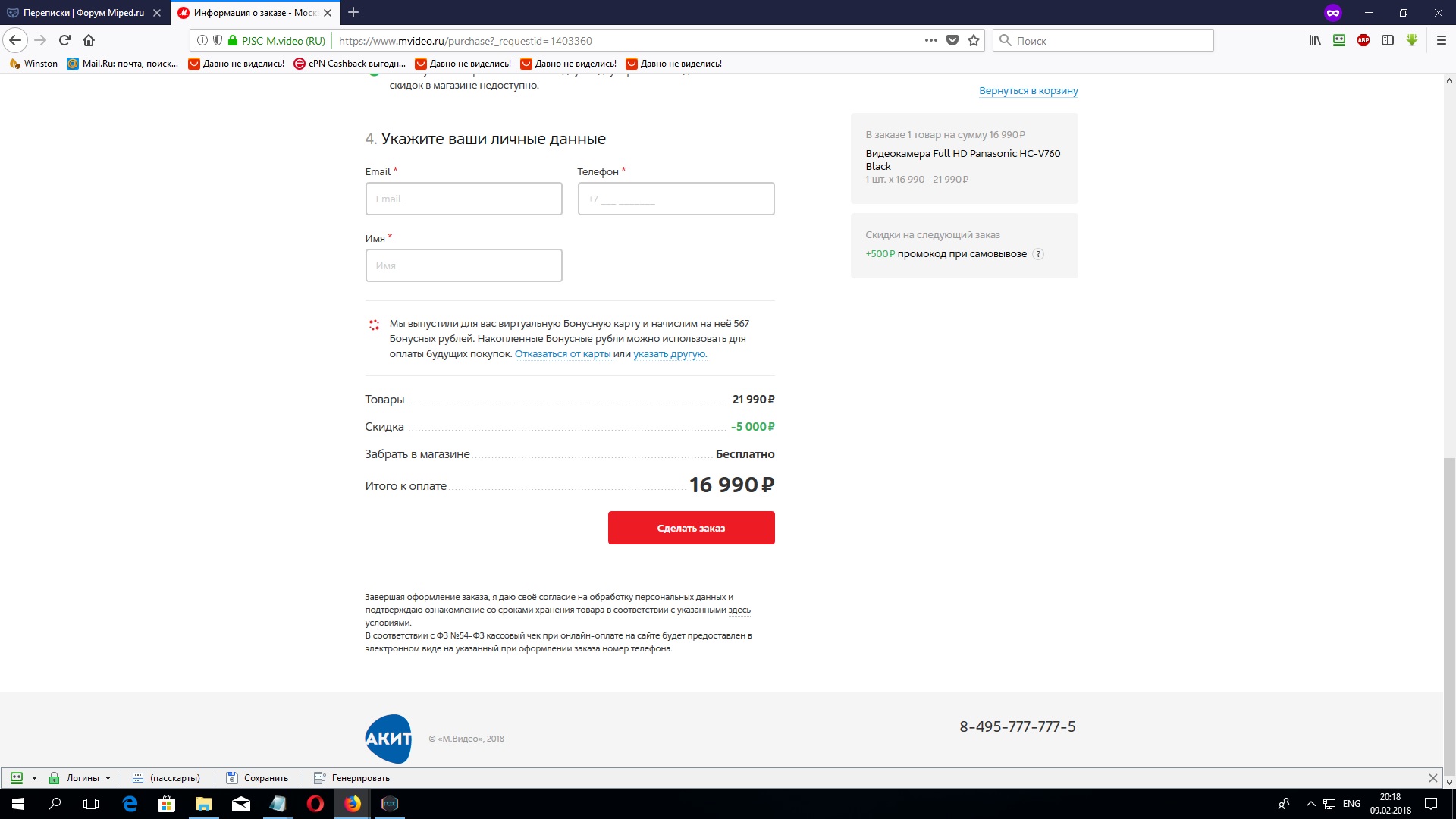Click the АКИТ logo in footer

(x=388, y=739)
